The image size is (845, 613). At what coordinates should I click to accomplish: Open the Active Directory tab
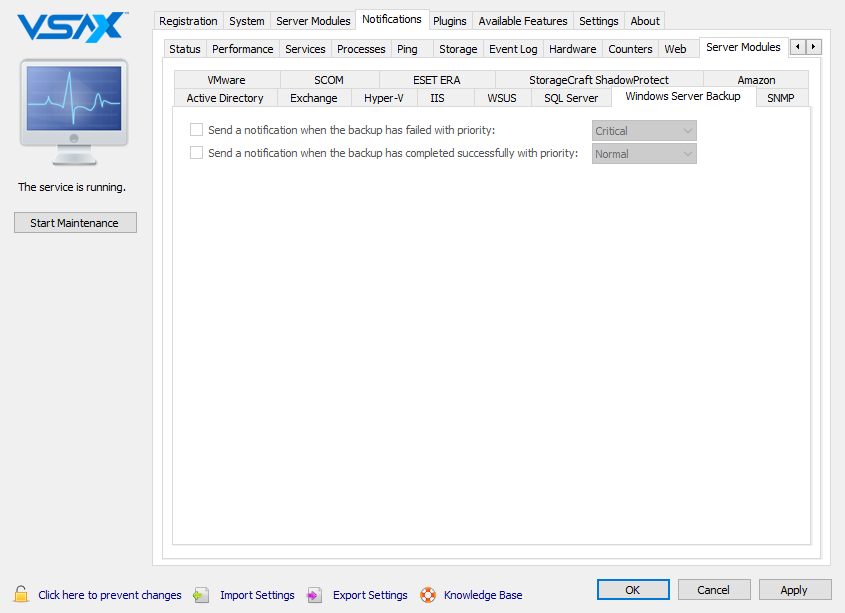[x=225, y=98]
